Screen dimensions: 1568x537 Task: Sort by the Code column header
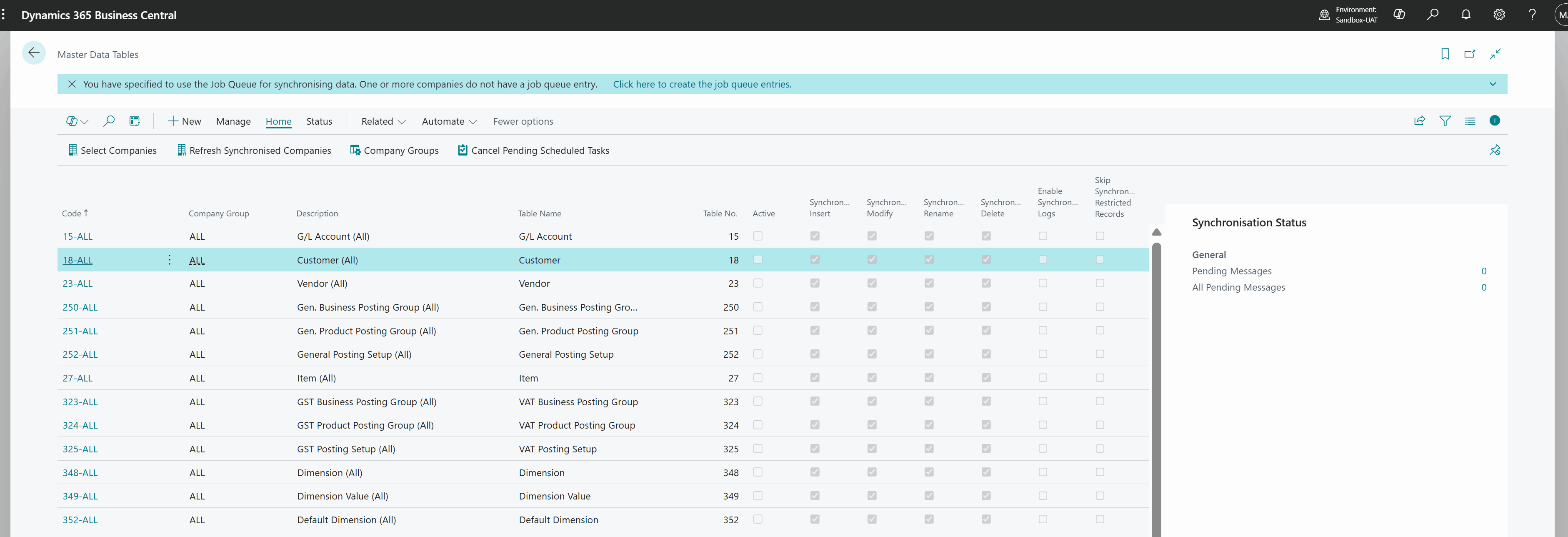click(75, 213)
